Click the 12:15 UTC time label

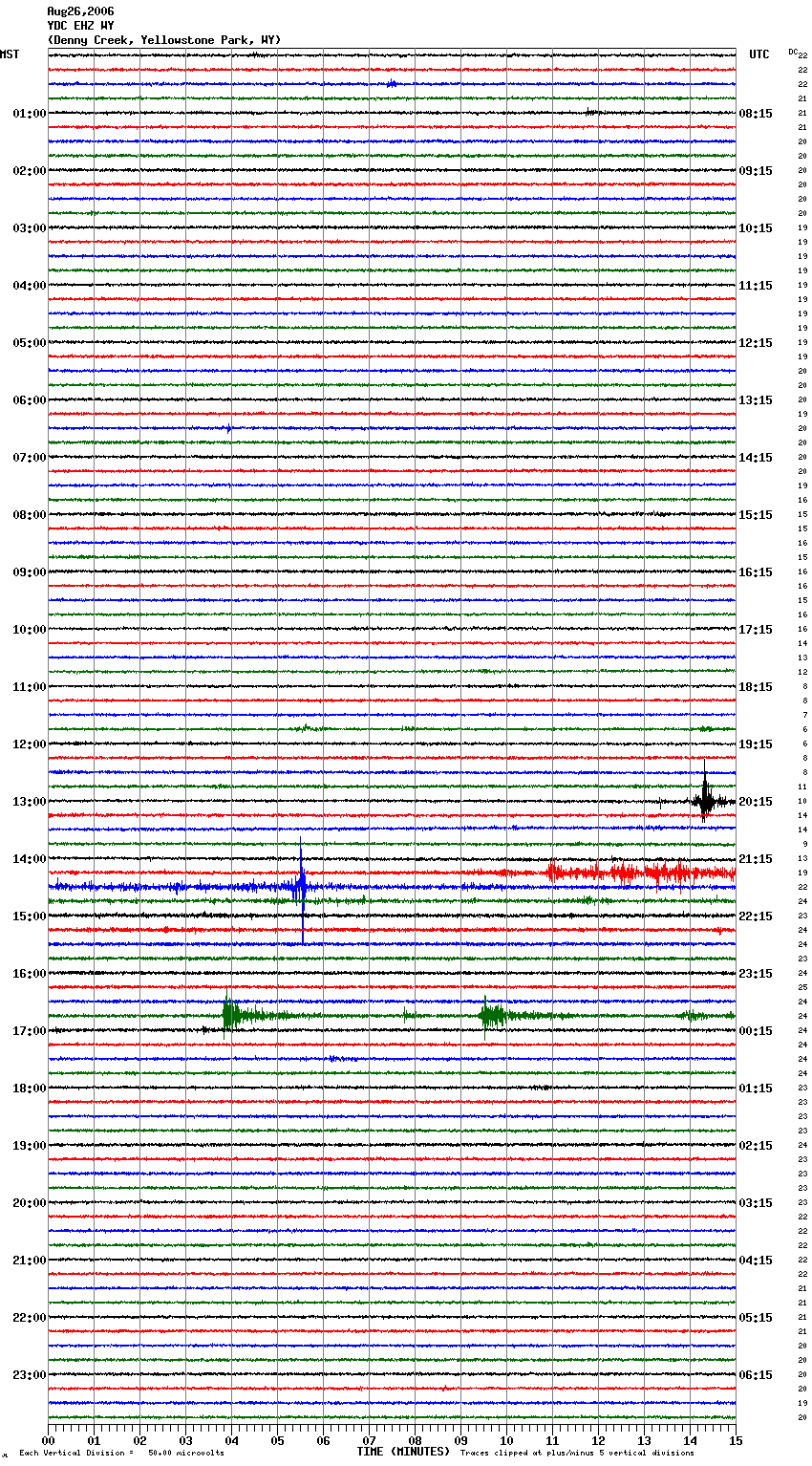(756, 343)
